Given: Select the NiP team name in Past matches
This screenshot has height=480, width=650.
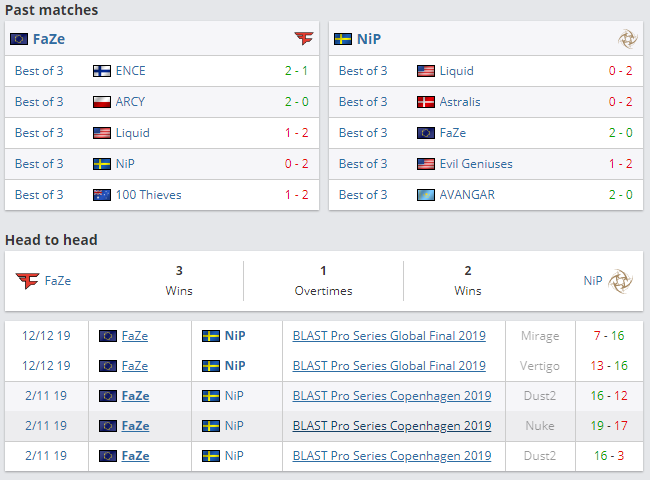Looking at the screenshot, I should coord(369,39).
